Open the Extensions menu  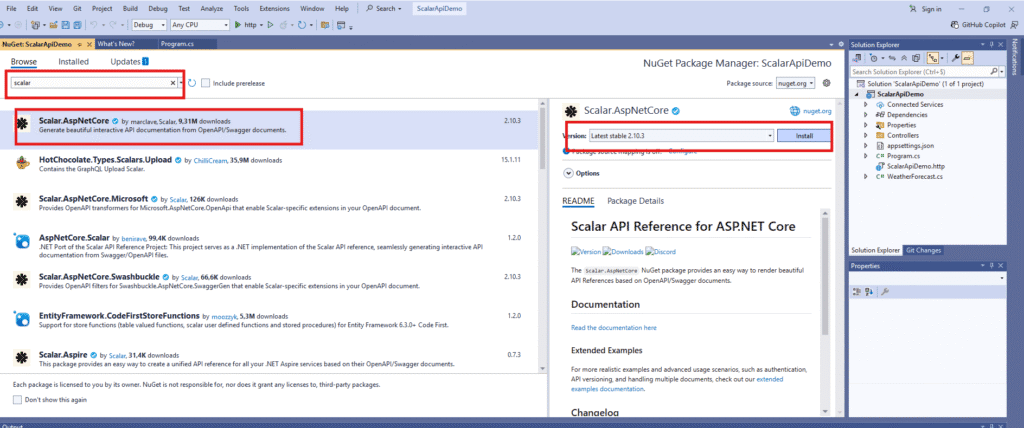point(274,9)
